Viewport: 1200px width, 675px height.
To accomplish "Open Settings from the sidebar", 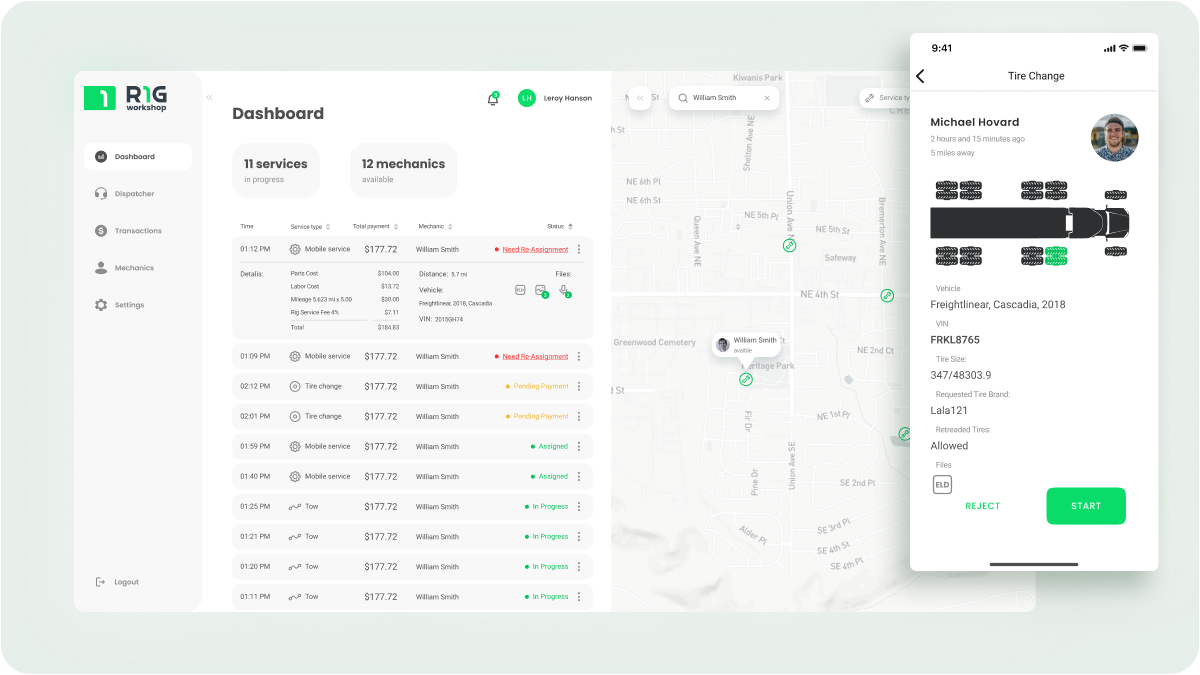I will (128, 305).
